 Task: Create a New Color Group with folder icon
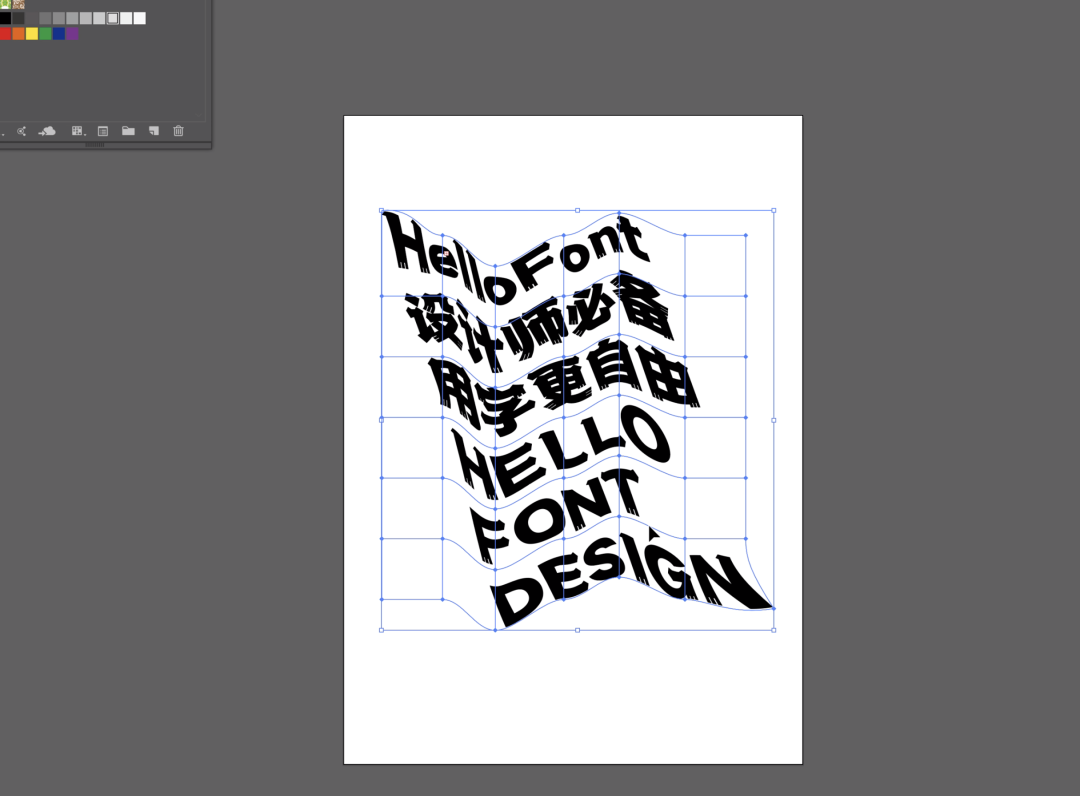[x=128, y=131]
